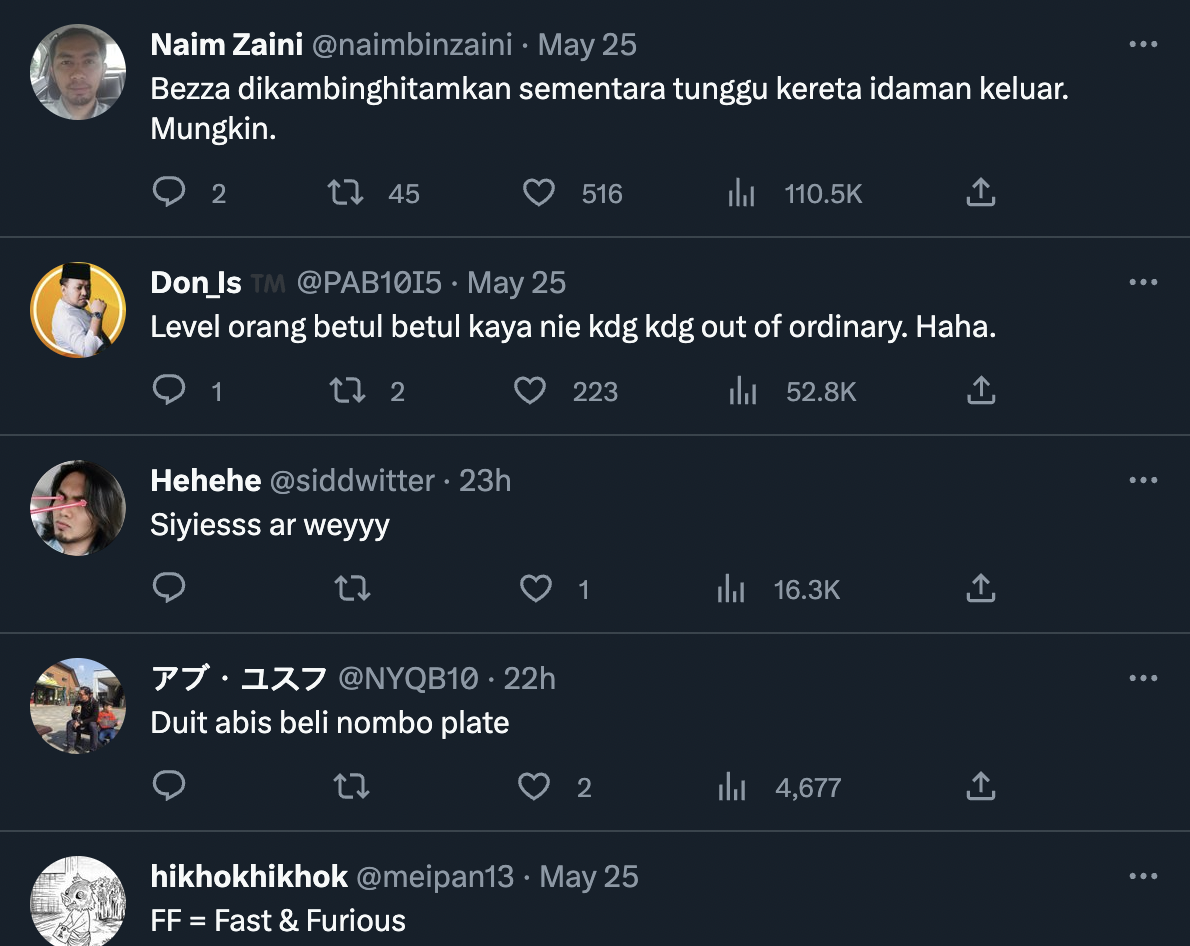This screenshot has width=1190, height=946.
Task: Like Don_Is tweet with 223 likes
Action: tap(530, 390)
